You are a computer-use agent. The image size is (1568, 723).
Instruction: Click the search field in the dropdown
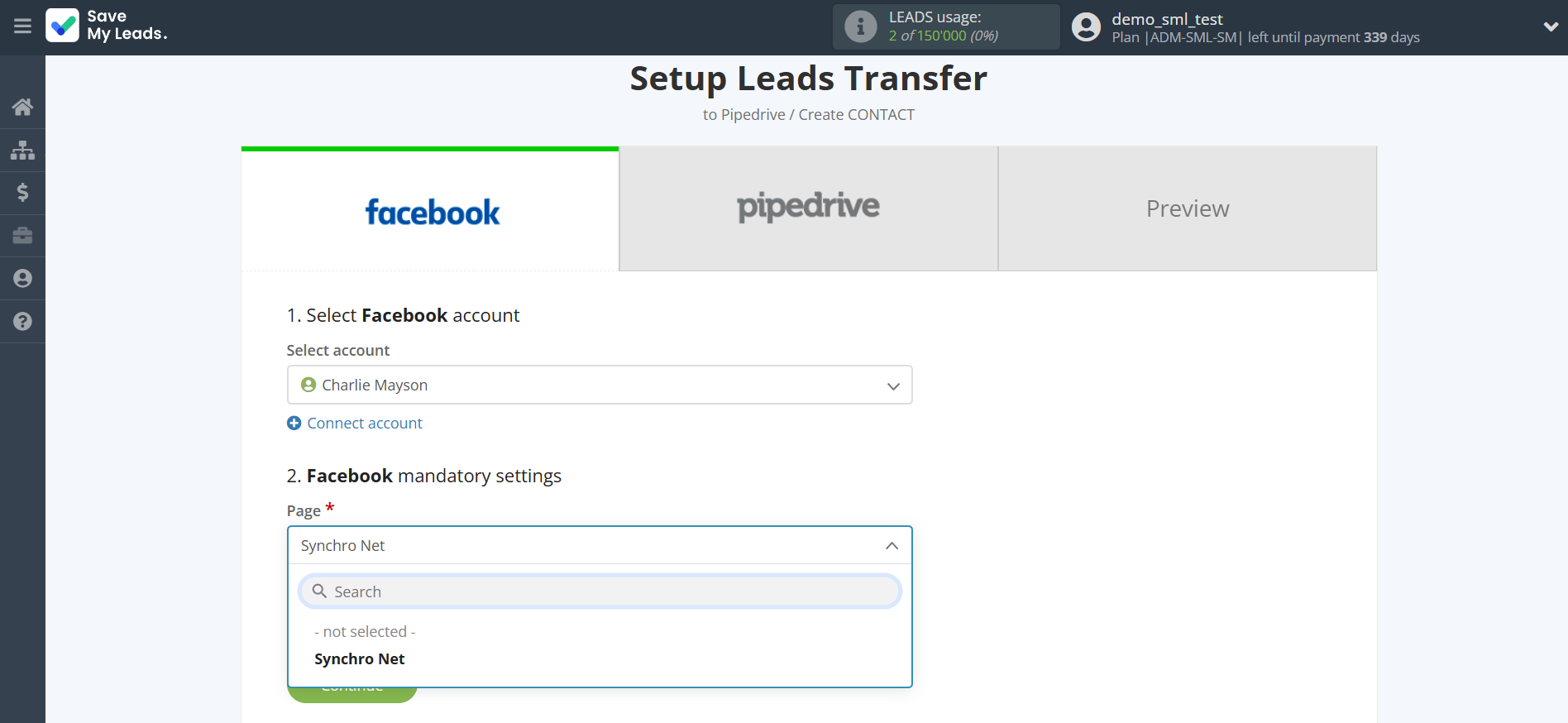point(599,591)
